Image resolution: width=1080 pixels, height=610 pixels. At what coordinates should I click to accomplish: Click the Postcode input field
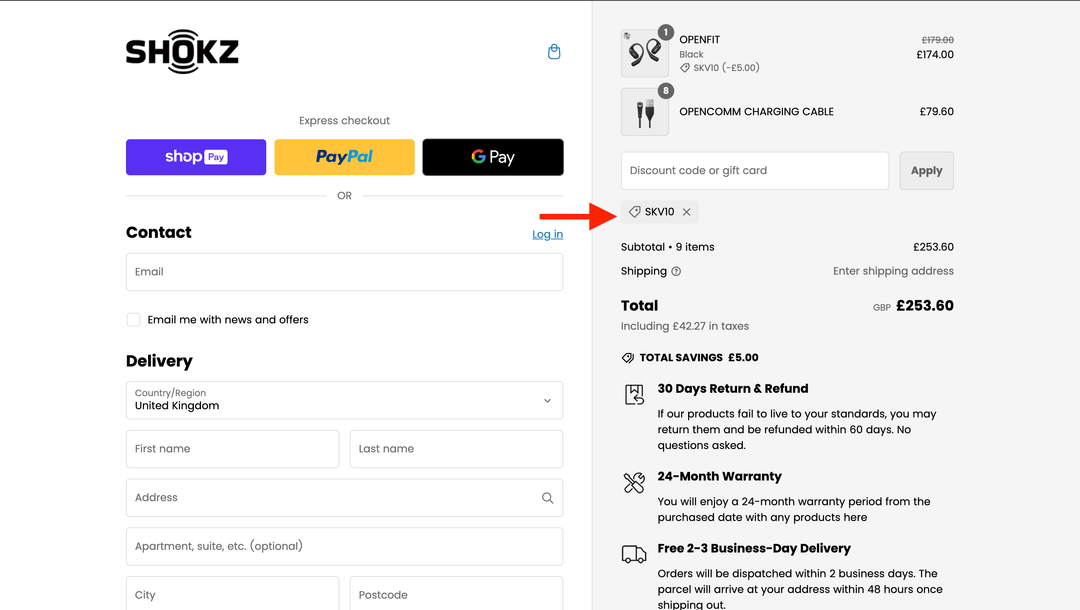456,594
